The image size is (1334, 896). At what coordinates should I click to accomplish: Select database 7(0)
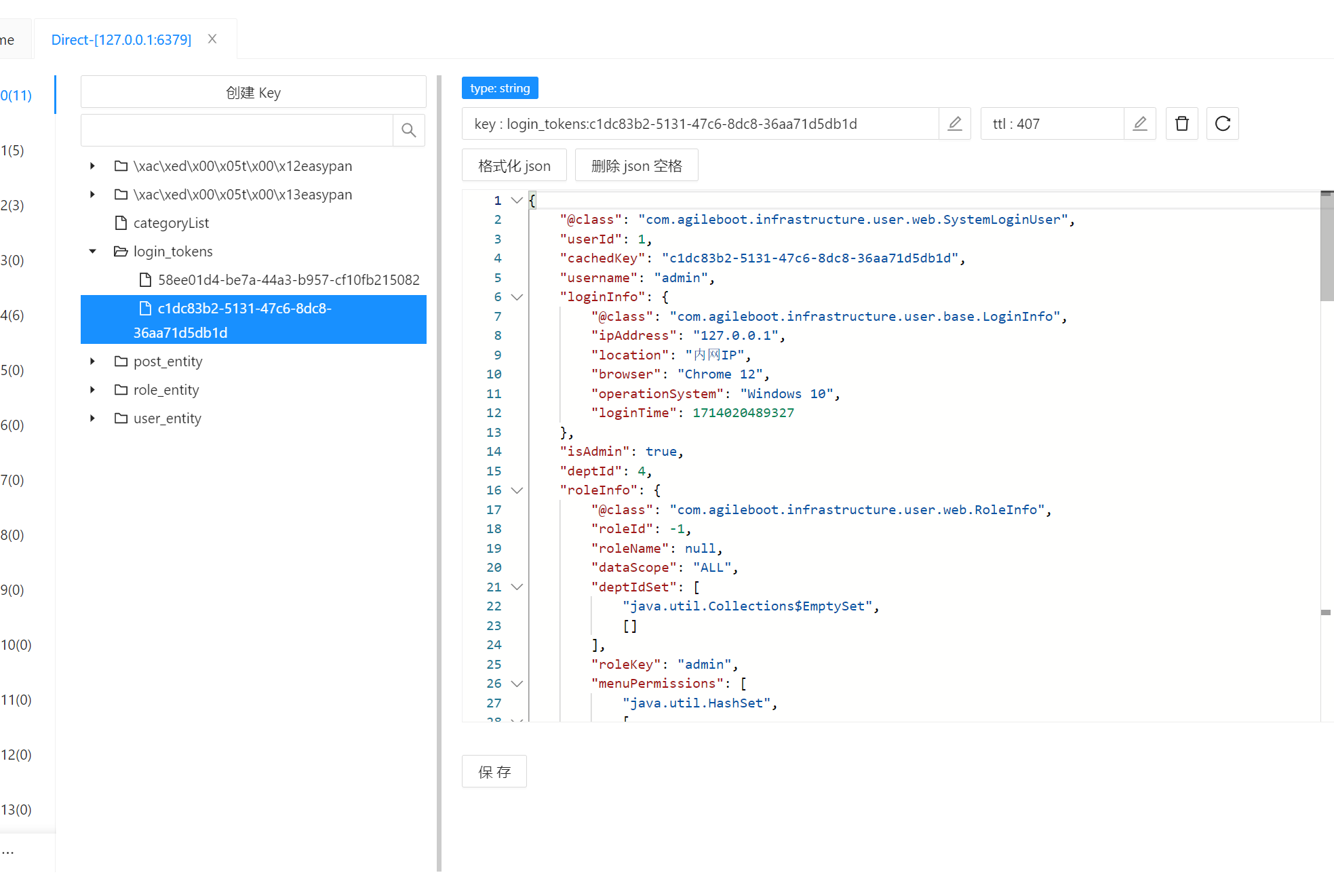click(x=12, y=480)
